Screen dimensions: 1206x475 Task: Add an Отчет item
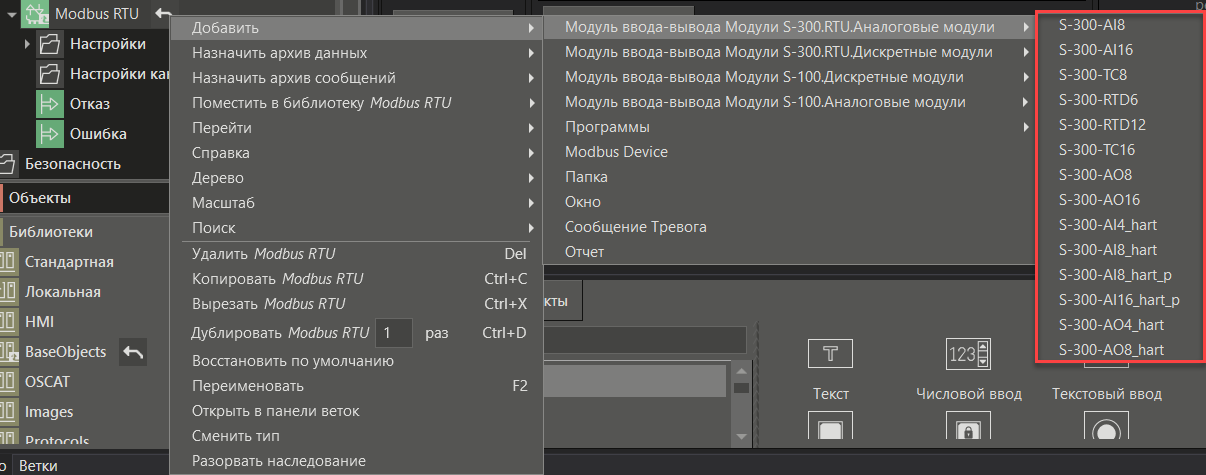[x=791, y=252]
